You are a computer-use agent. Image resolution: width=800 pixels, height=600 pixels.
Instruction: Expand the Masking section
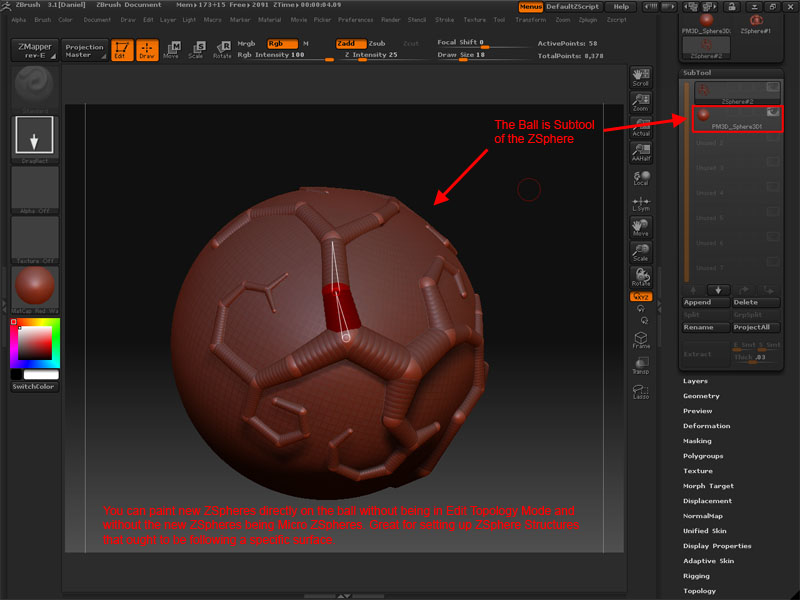pyautogui.click(x=697, y=441)
